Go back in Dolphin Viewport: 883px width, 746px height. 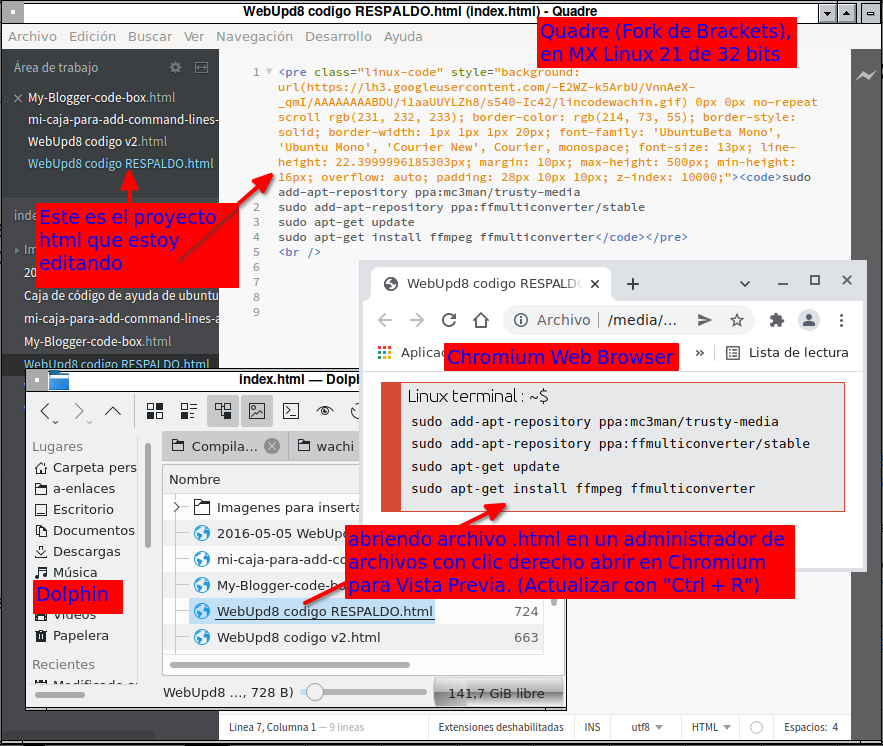click(47, 412)
